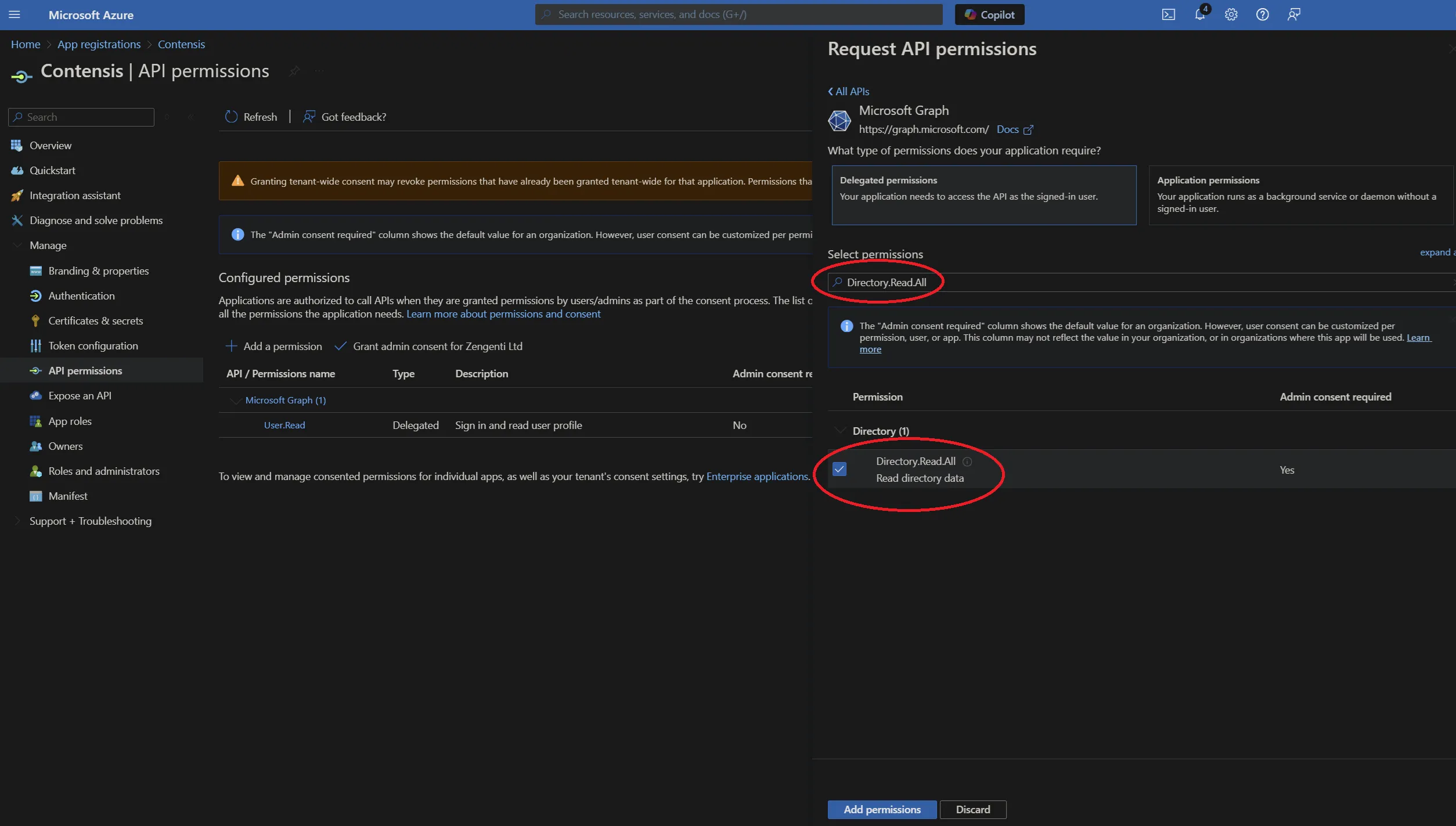
Task: Open Learn more about permissions and consent
Action: point(503,313)
